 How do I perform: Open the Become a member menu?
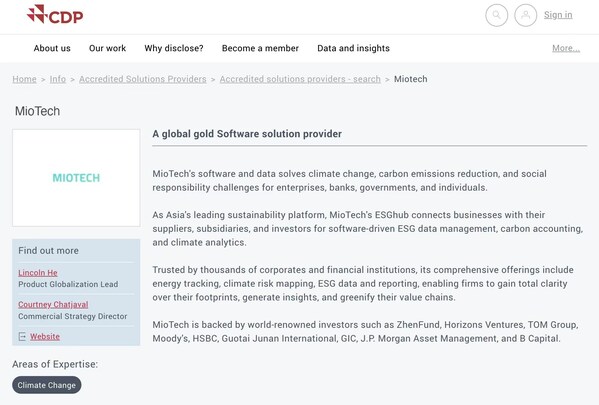pyautogui.click(x=260, y=48)
